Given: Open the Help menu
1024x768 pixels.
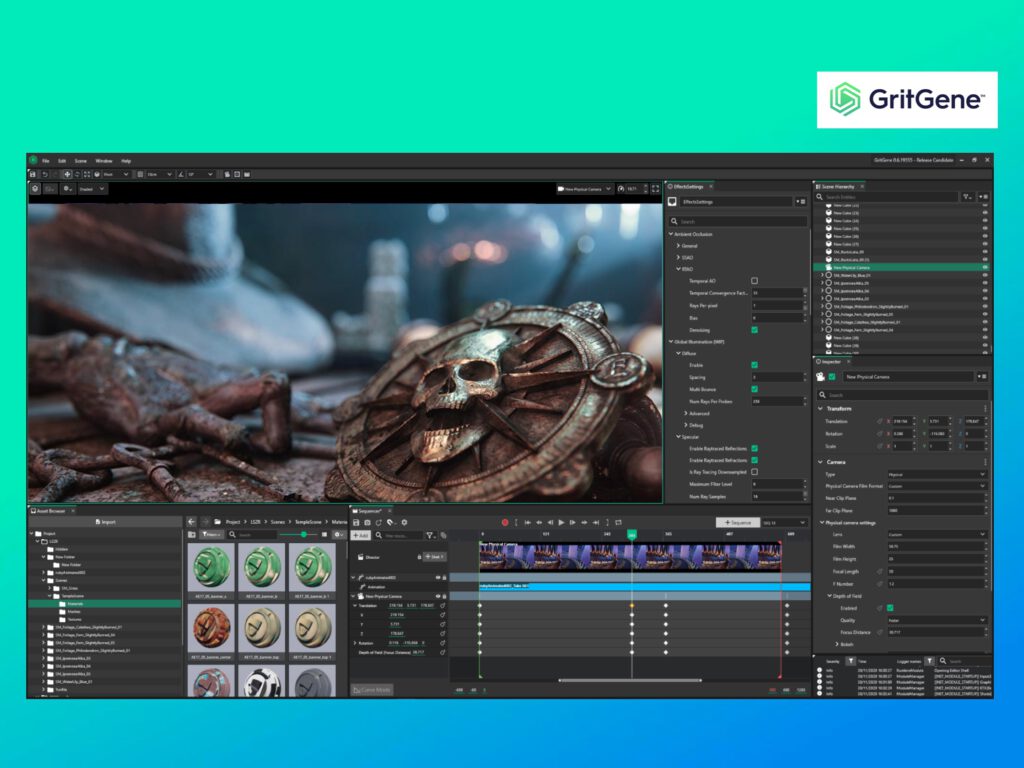Looking at the screenshot, I should tap(126, 161).
